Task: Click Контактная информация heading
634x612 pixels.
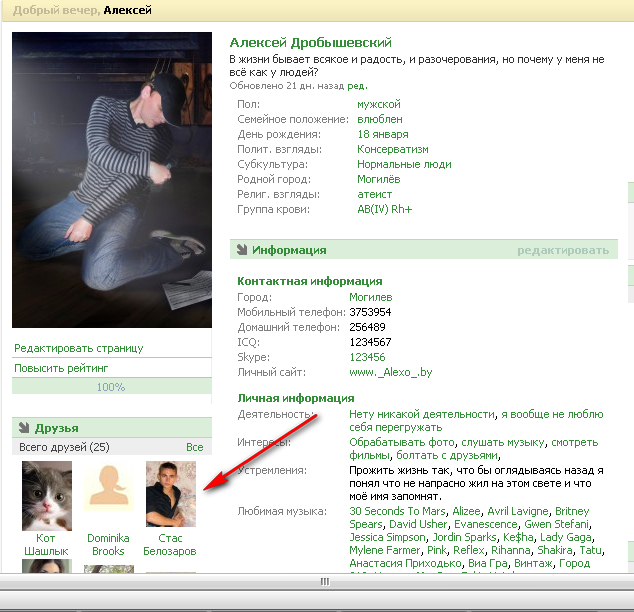Action: click(310, 281)
